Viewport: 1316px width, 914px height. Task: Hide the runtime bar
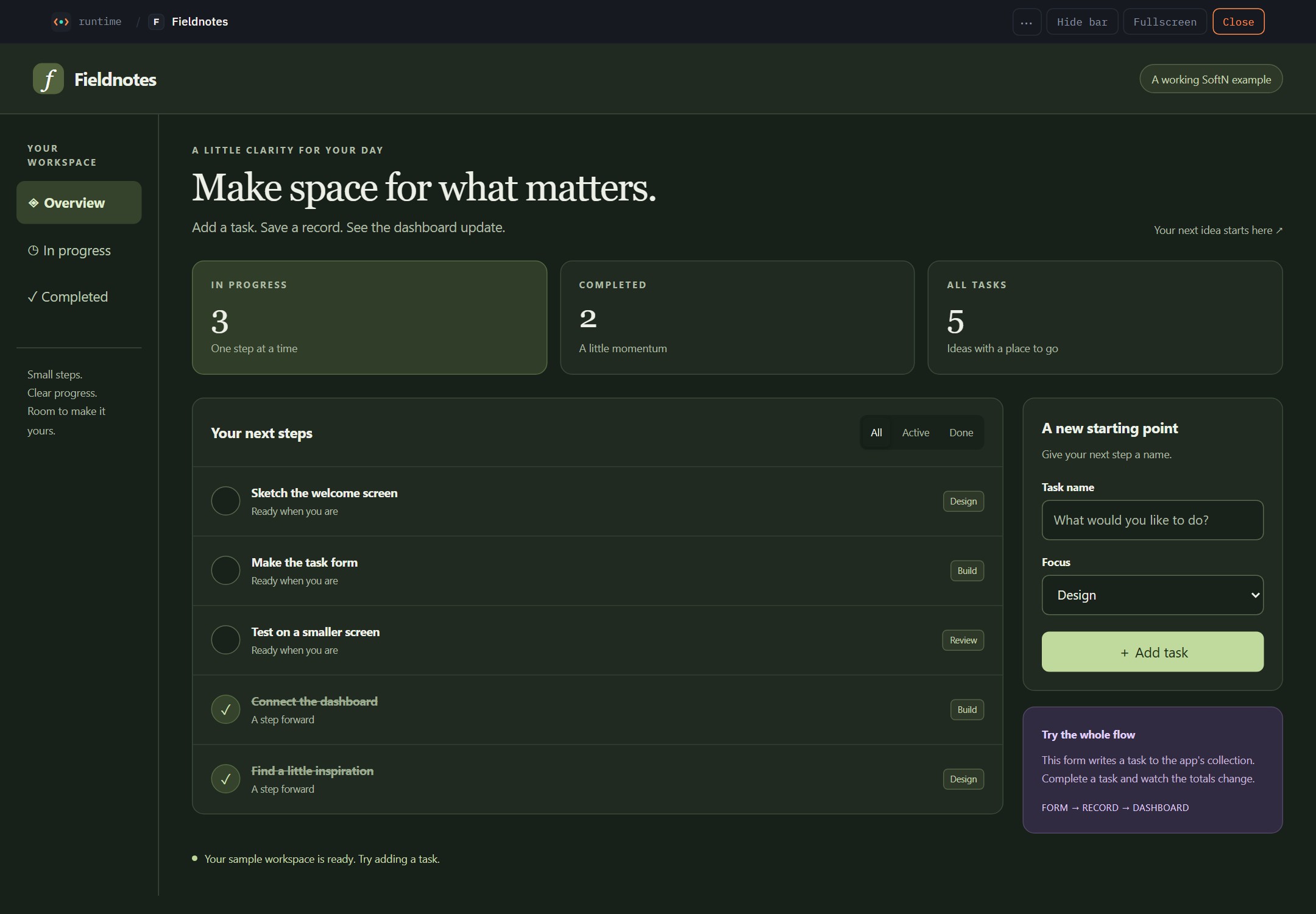[1082, 22]
